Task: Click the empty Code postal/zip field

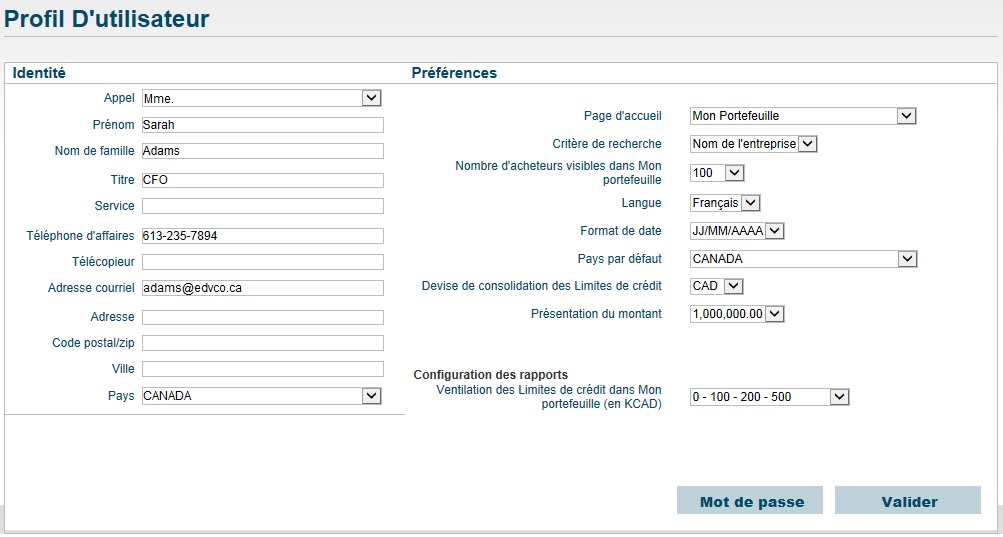Action: pos(263,343)
